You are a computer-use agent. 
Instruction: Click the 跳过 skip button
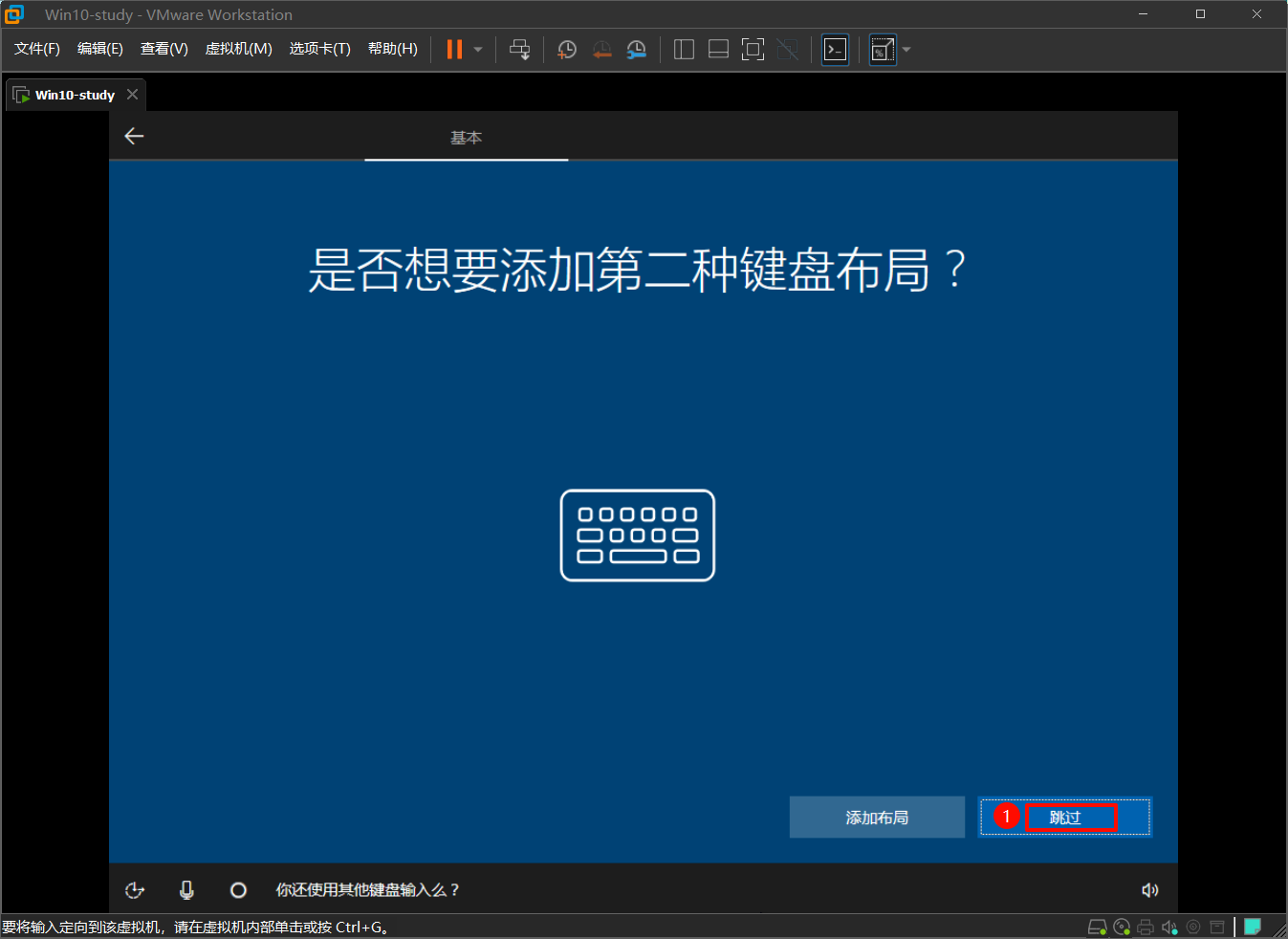1065,818
